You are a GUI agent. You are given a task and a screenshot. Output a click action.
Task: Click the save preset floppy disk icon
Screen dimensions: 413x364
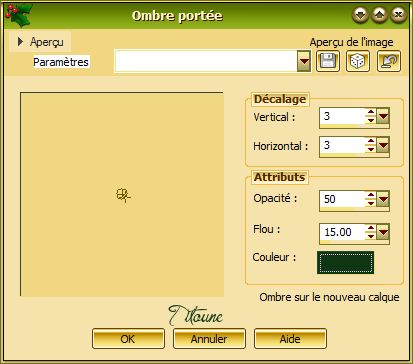click(328, 61)
